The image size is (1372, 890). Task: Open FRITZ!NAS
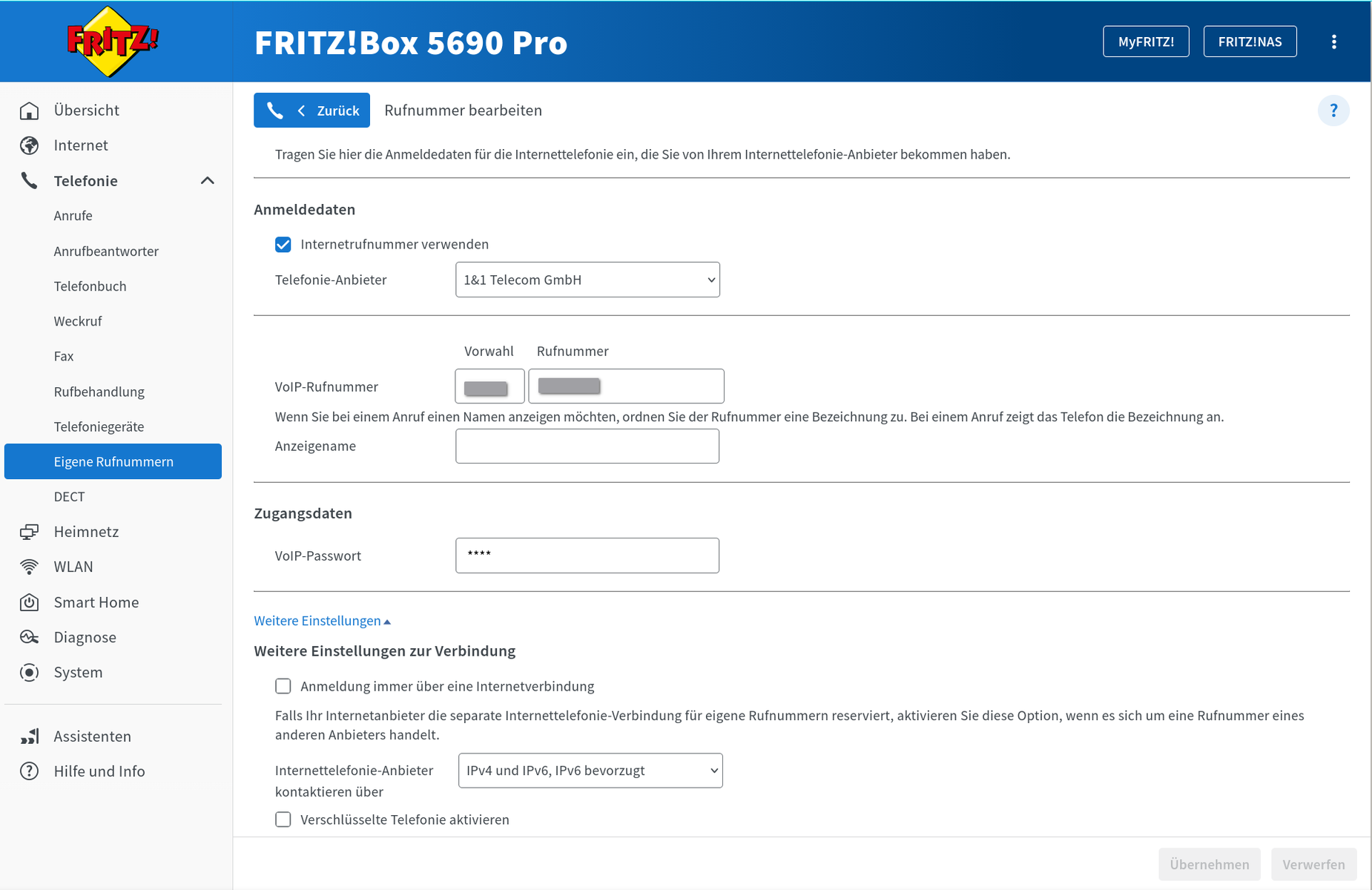[1250, 42]
